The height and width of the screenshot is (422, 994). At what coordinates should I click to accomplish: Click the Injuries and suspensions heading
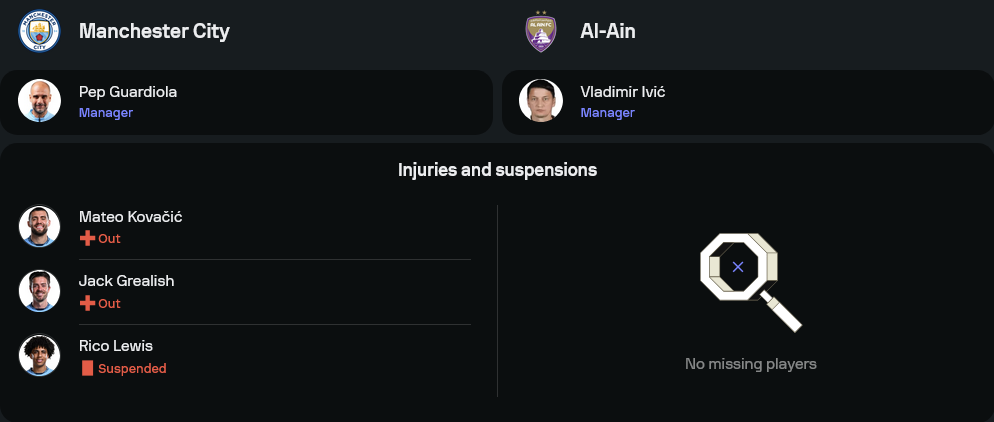[497, 170]
